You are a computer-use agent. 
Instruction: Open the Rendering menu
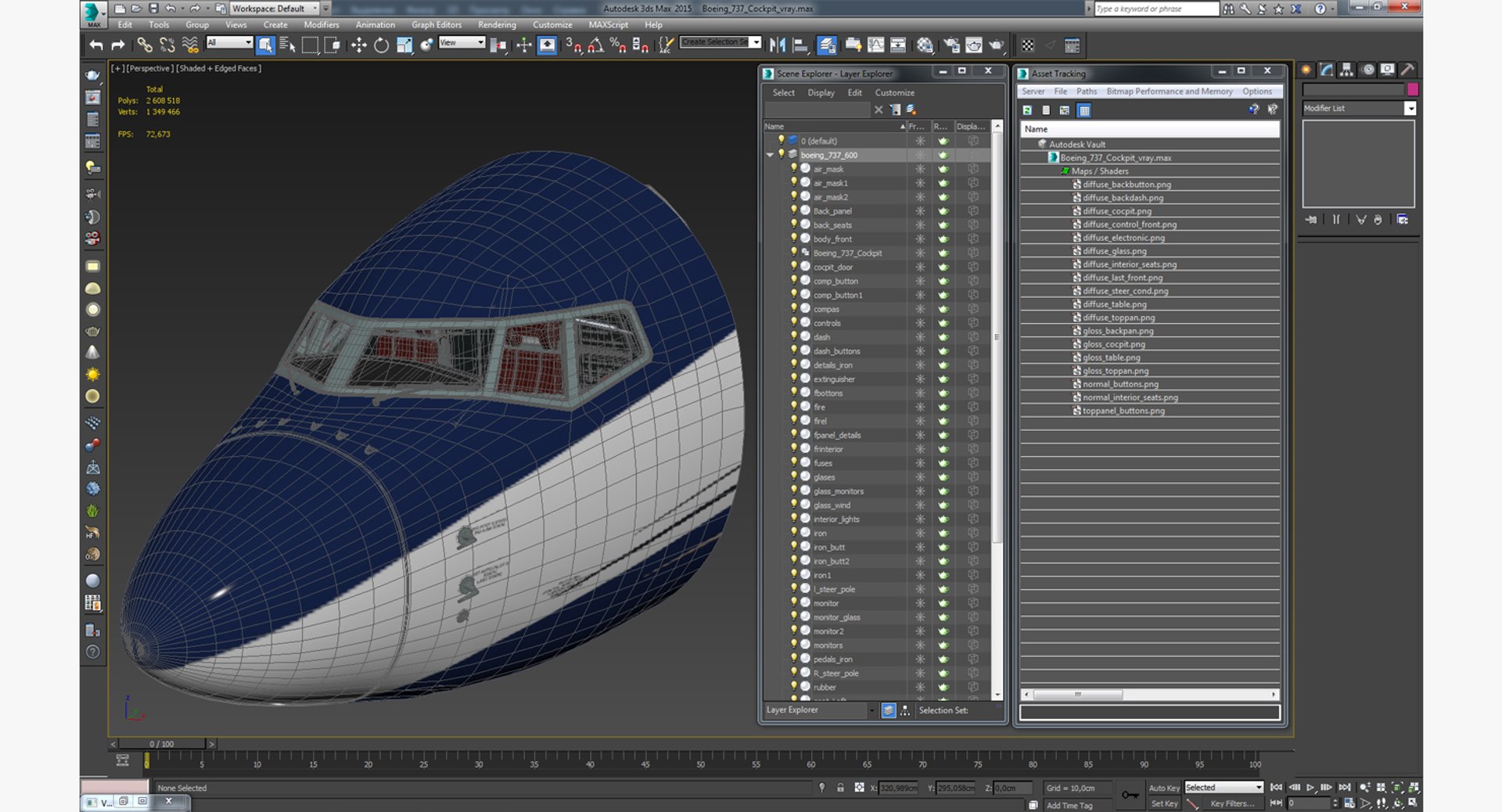coord(497,25)
